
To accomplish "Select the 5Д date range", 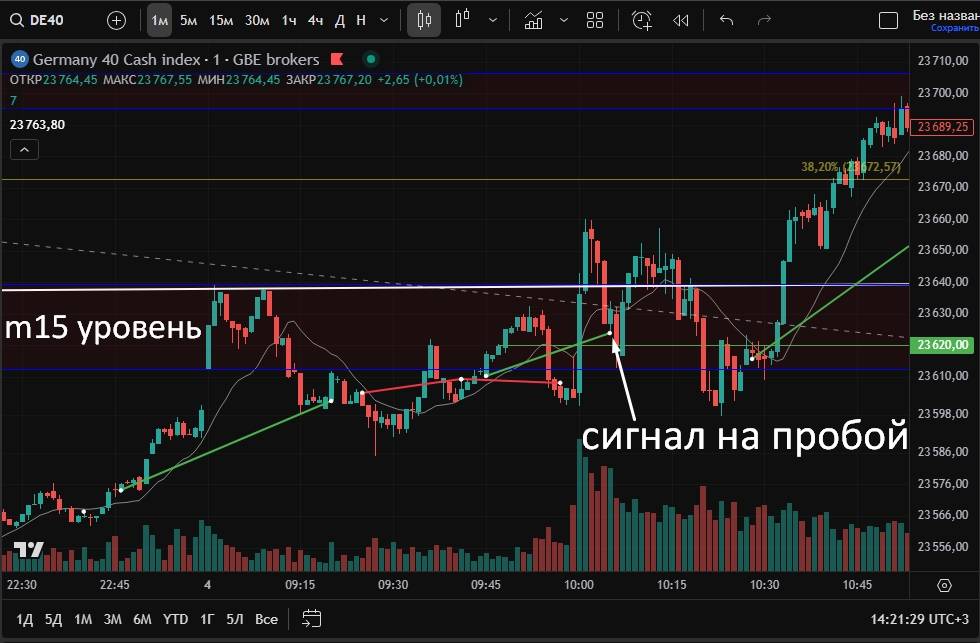I will 53,619.
